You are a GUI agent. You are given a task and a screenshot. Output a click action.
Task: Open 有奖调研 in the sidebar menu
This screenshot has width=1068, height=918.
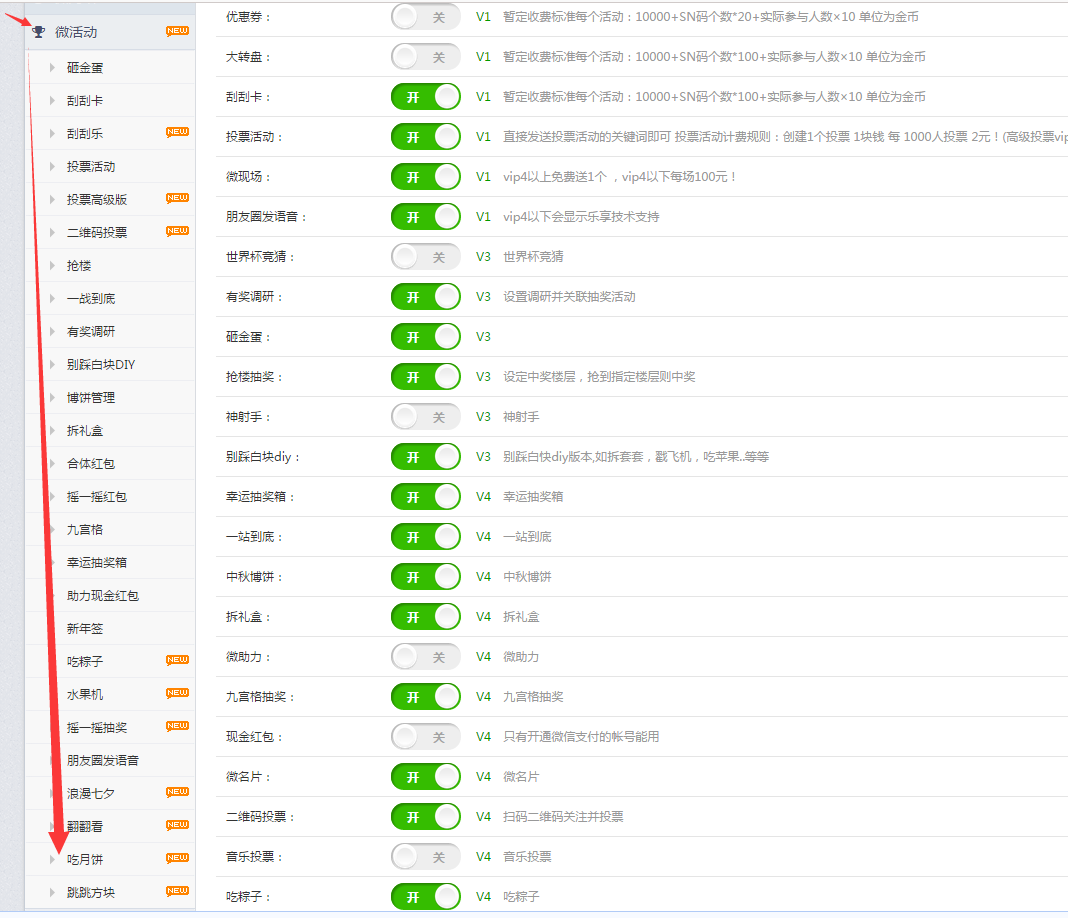click(x=91, y=332)
